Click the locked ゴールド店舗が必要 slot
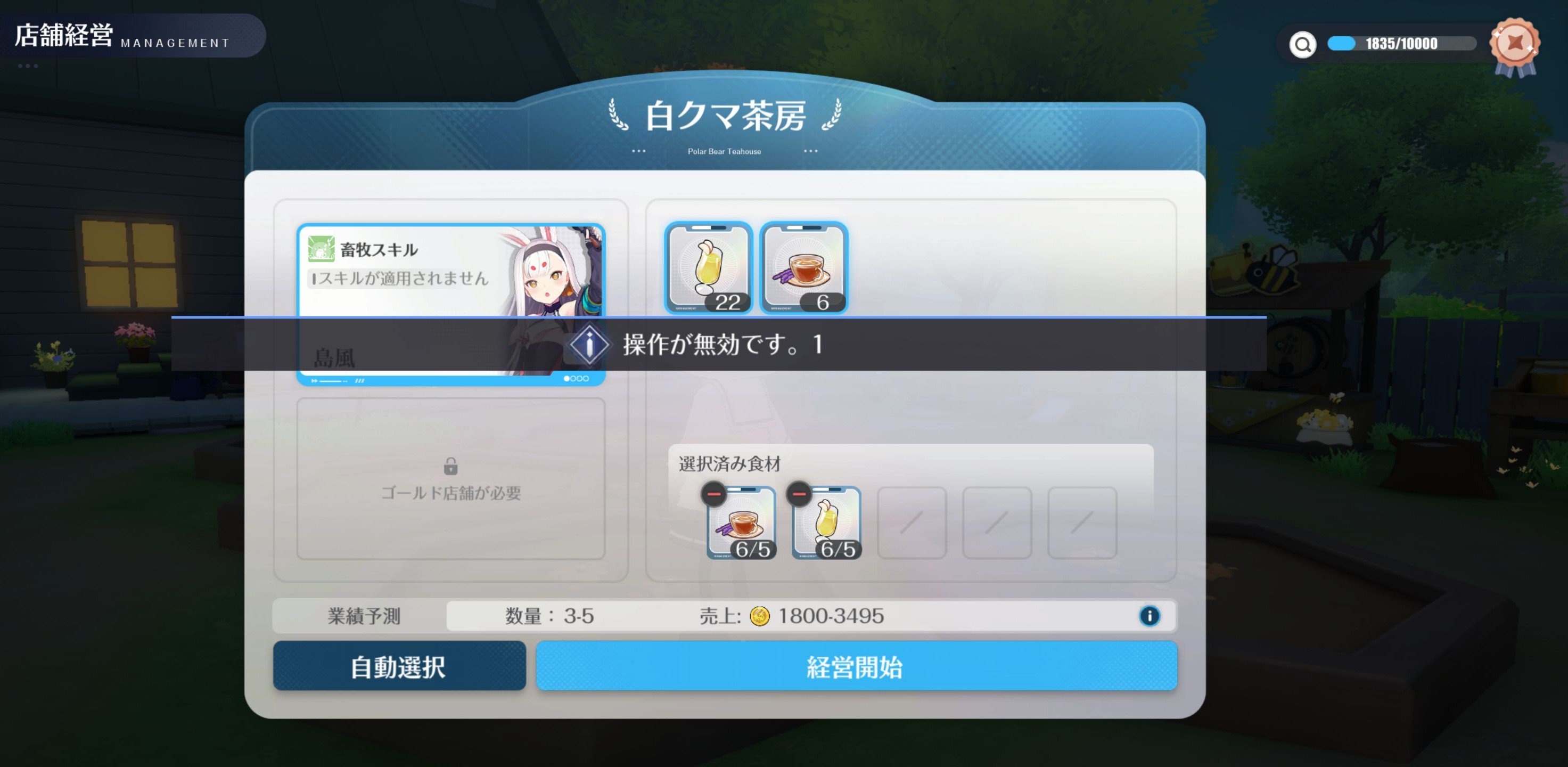The height and width of the screenshot is (767, 1568). (x=450, y=479)
